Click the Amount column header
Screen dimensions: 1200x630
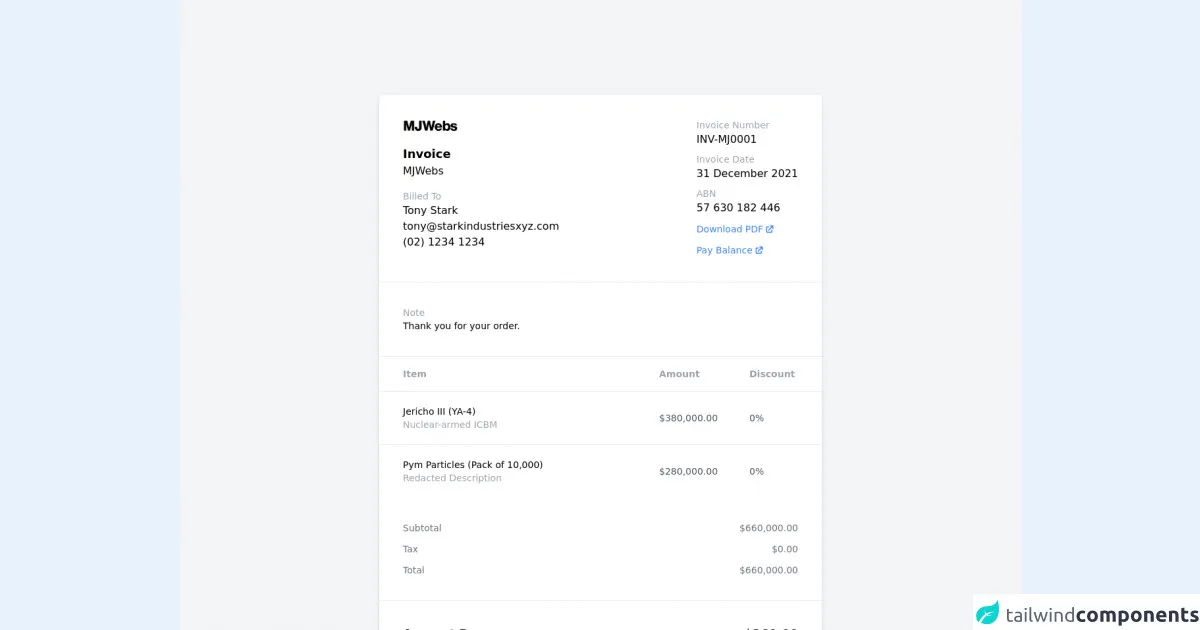click(679, 374)
